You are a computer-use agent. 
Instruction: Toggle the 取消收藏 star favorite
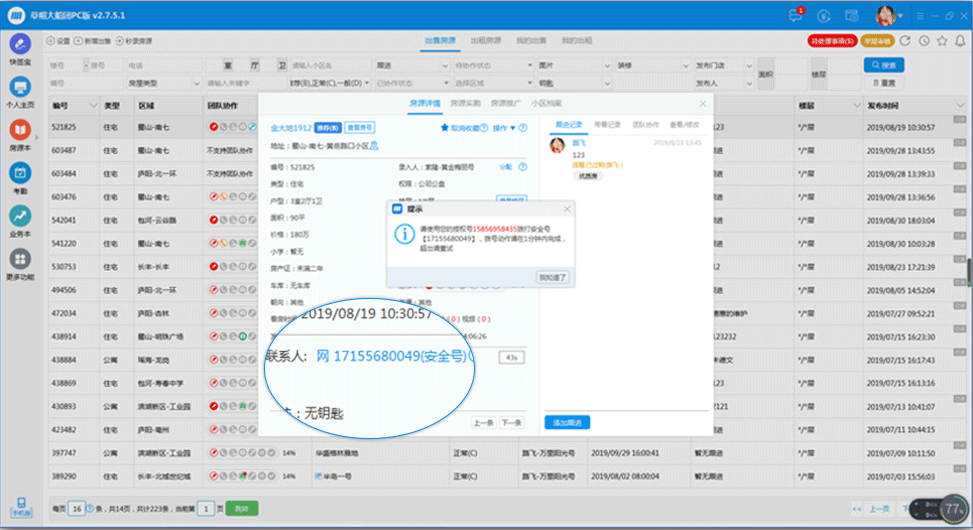coord(462,128)
